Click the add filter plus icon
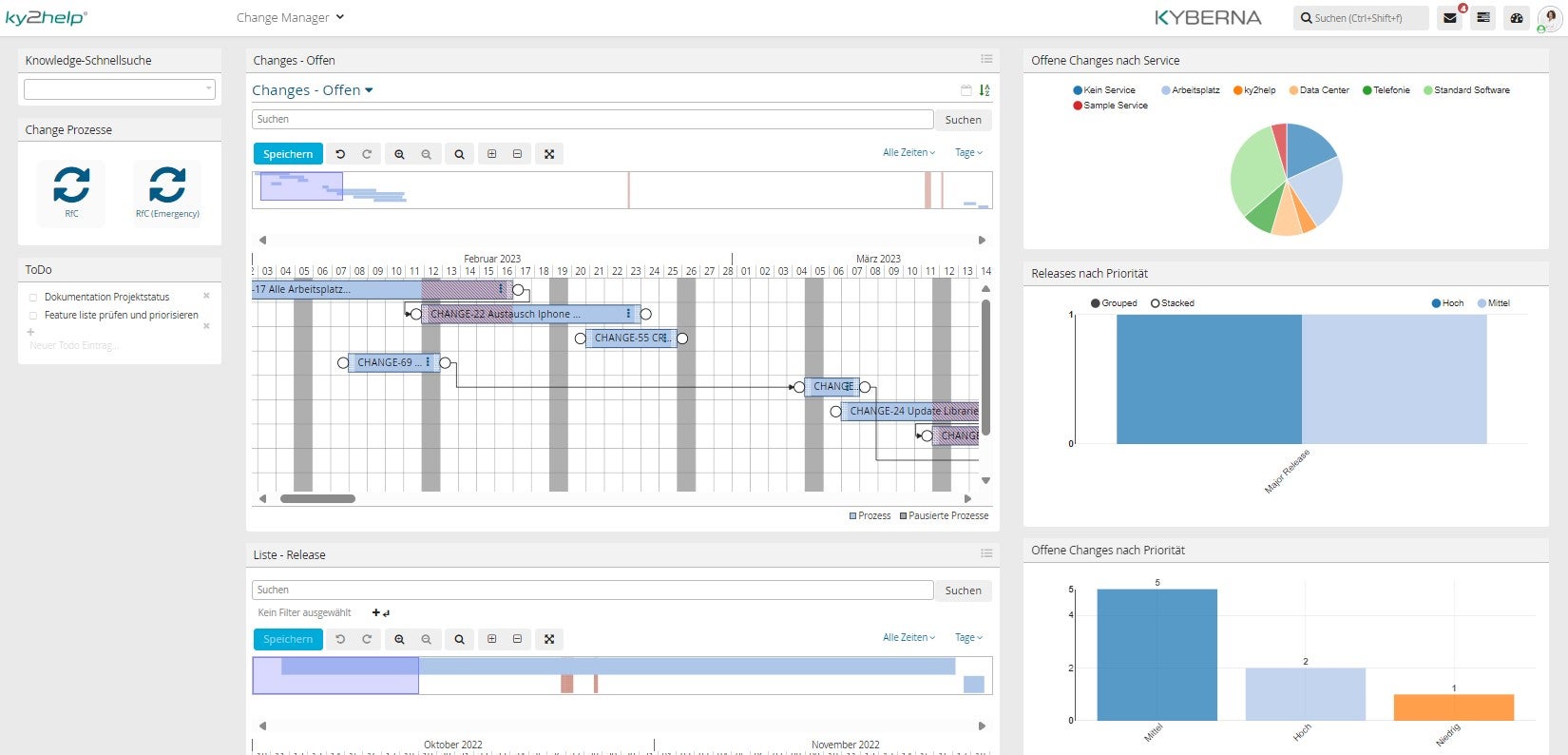The width and height of the screenshot is (1568, 755). (376, 612)
